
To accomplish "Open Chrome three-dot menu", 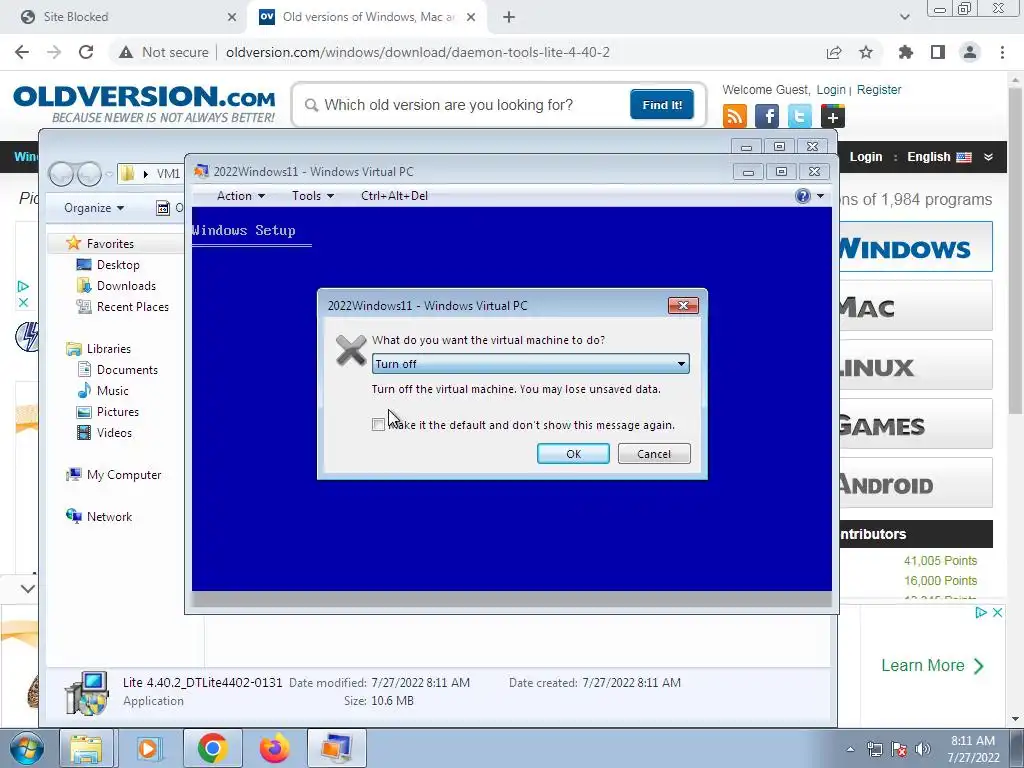I will click(x=1002, y=52).
